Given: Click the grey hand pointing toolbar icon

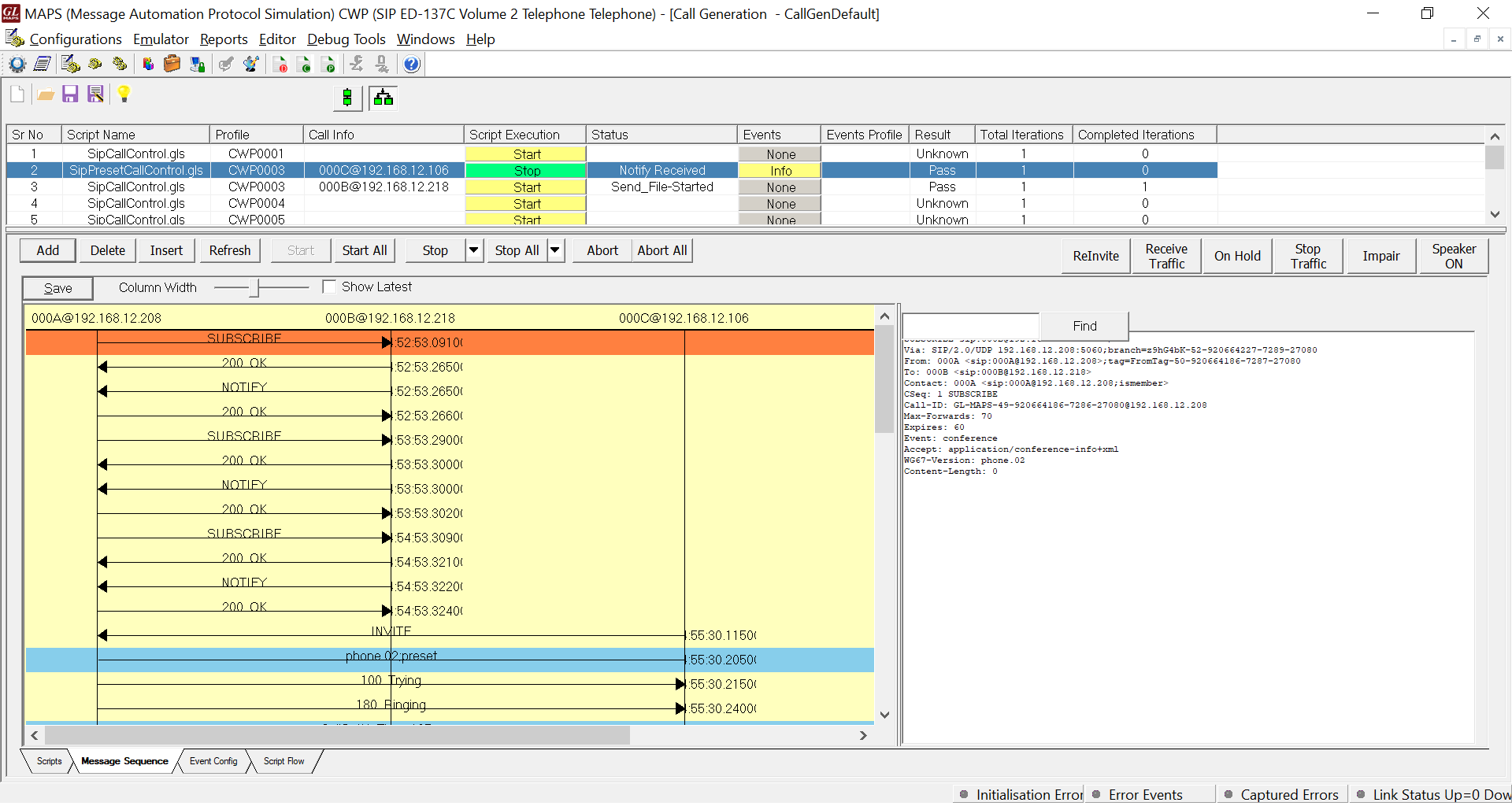Looking at the screenshot, I should (226, 65).
